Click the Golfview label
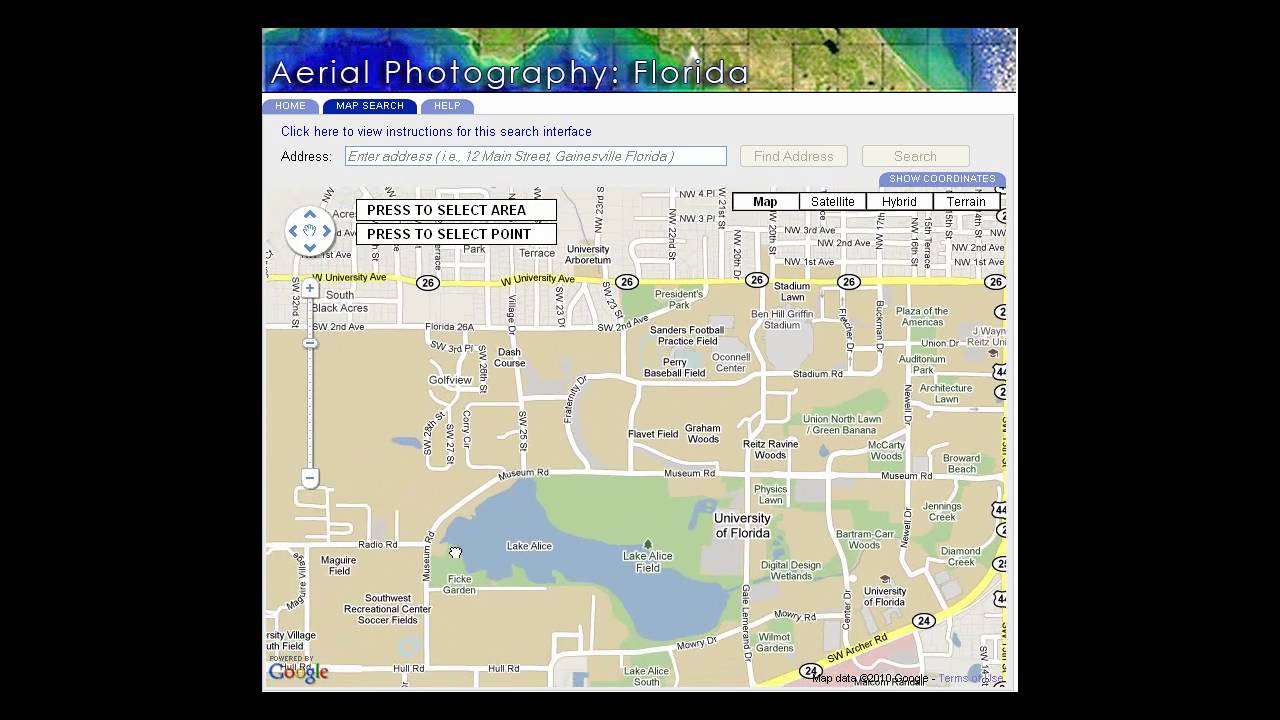 (x=450, y=380)
